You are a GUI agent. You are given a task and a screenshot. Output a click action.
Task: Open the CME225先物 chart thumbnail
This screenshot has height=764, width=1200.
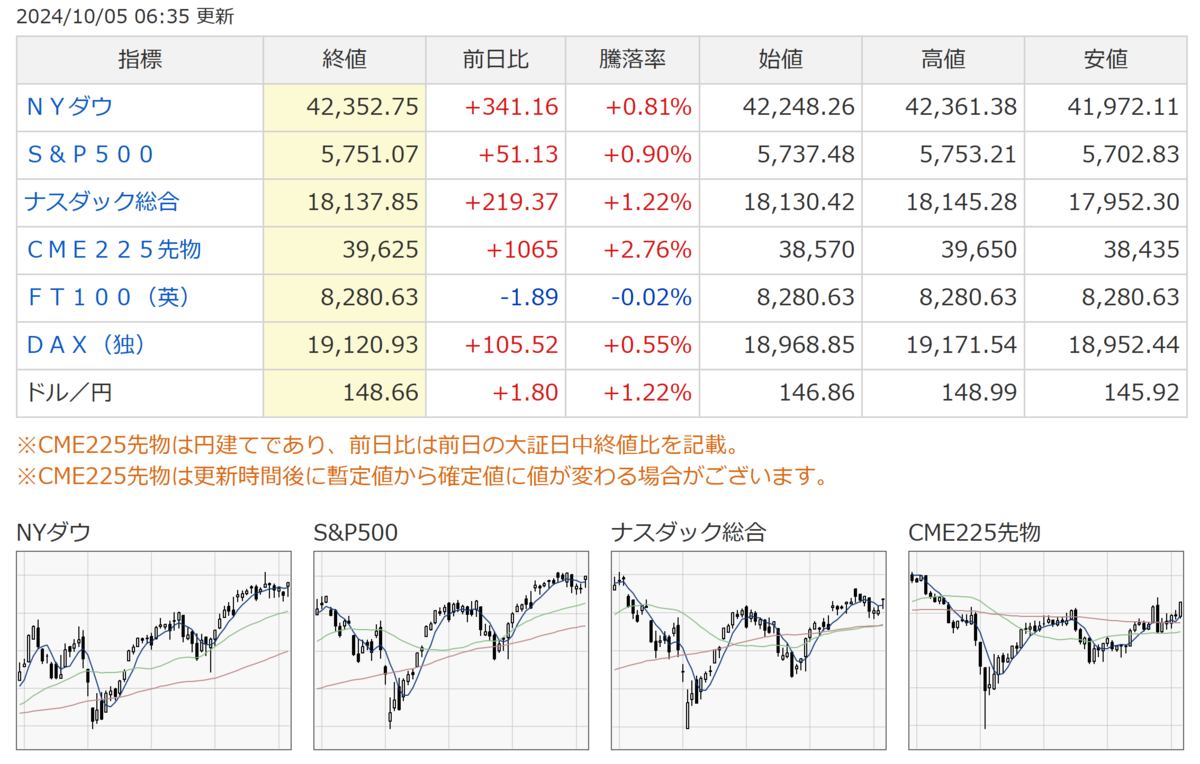[x=1046, y=649]
